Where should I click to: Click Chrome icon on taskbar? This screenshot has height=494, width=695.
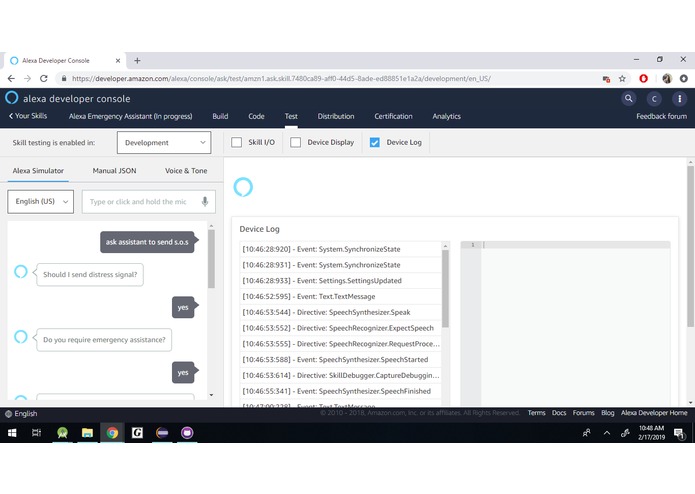point(112,433)
